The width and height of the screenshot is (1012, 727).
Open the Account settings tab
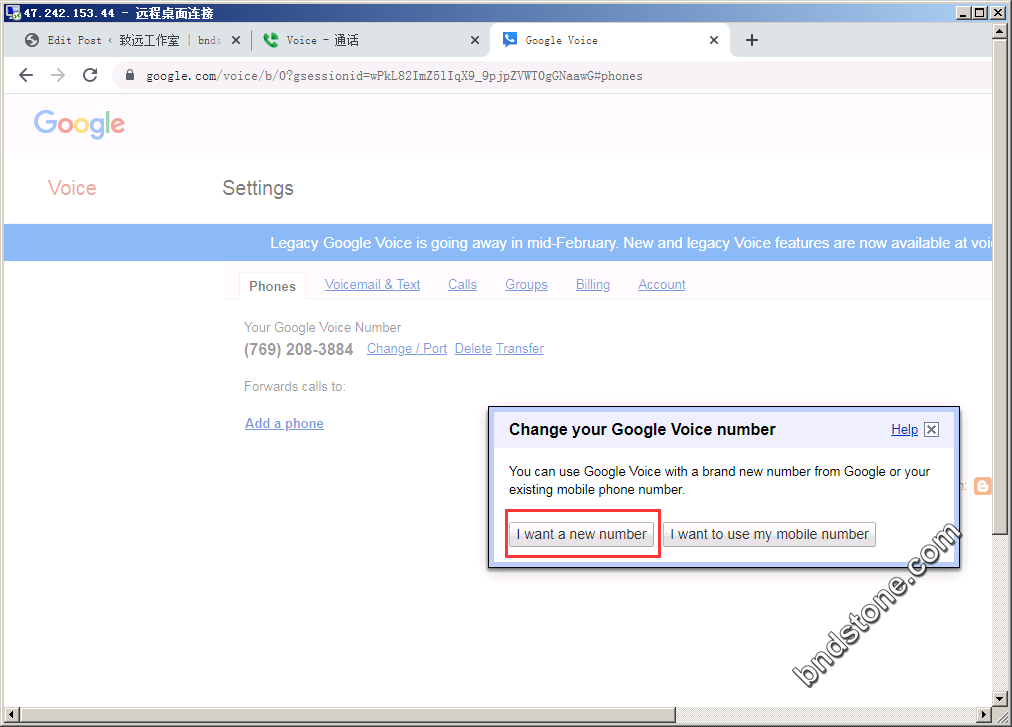click(x=662, y=285)
